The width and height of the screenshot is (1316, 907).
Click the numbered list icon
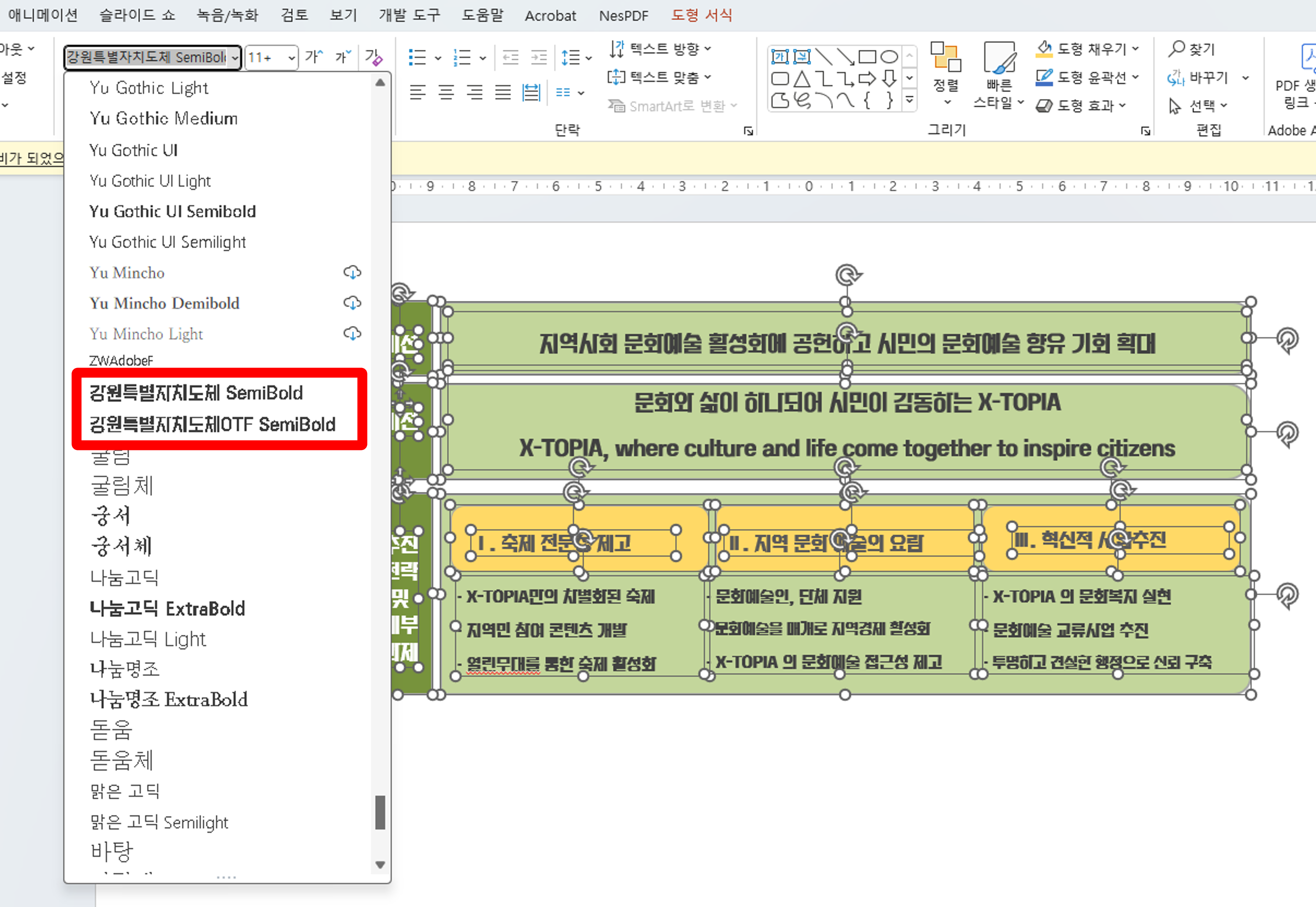462,58
